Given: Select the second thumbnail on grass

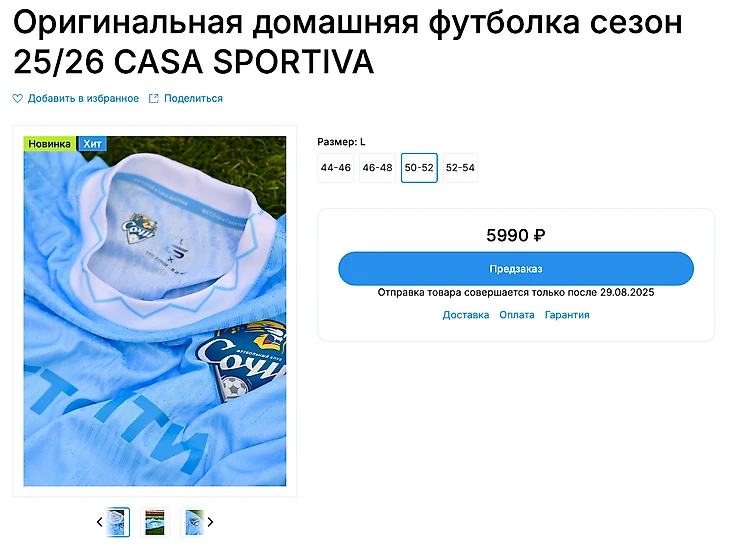Looking at the screenshot, I should coord(155,522).
